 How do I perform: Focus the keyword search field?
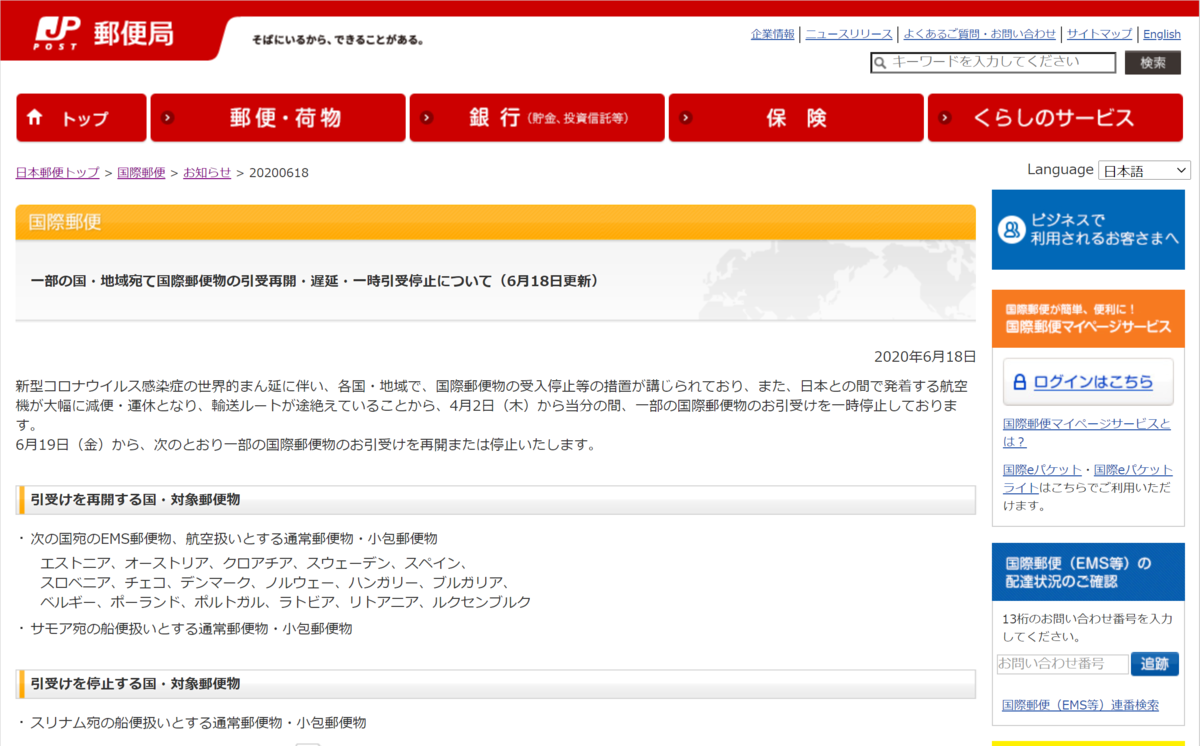tap(993, 63)
